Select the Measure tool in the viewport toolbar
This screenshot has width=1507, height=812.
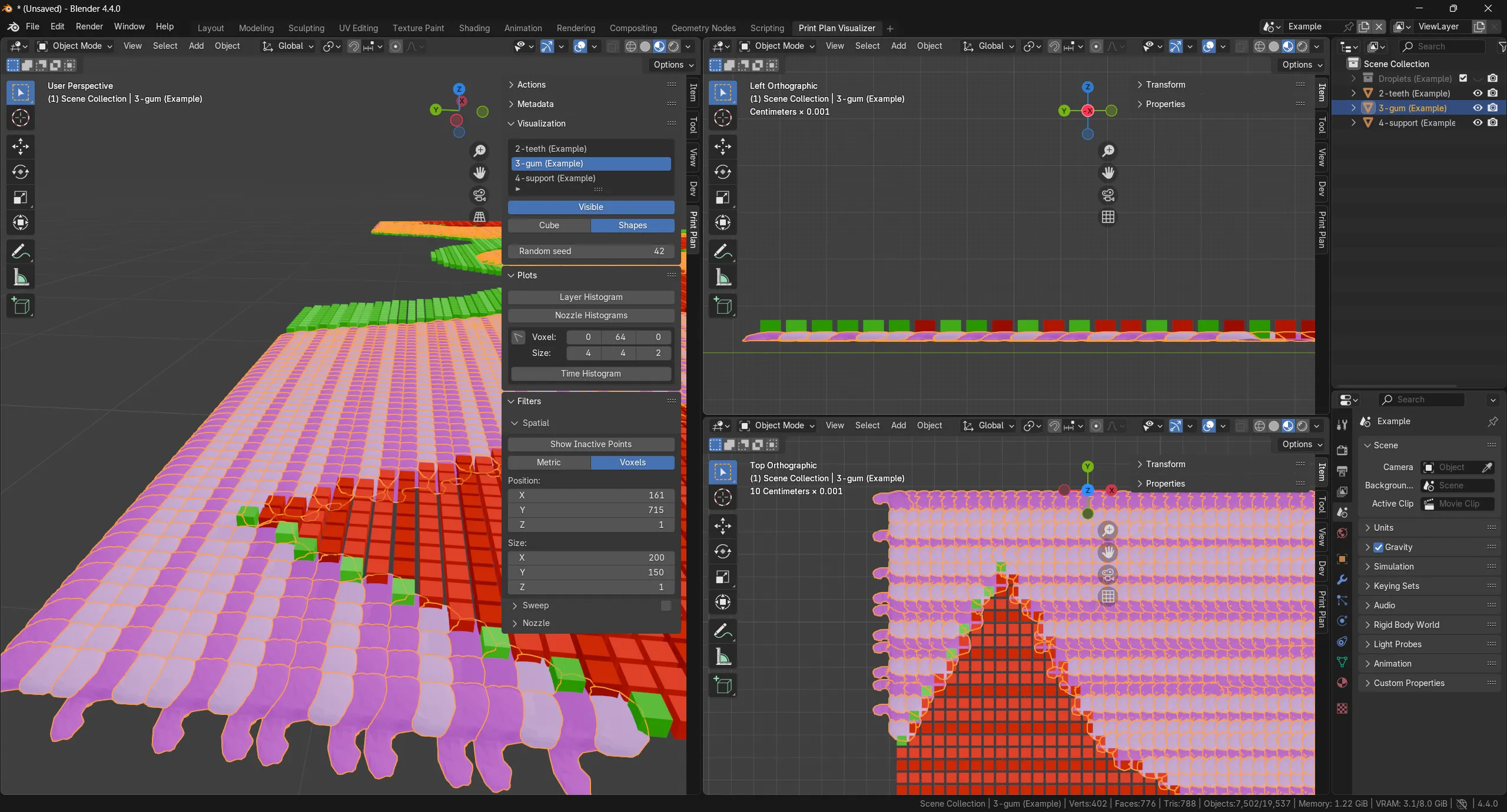[x=21, y=277]
